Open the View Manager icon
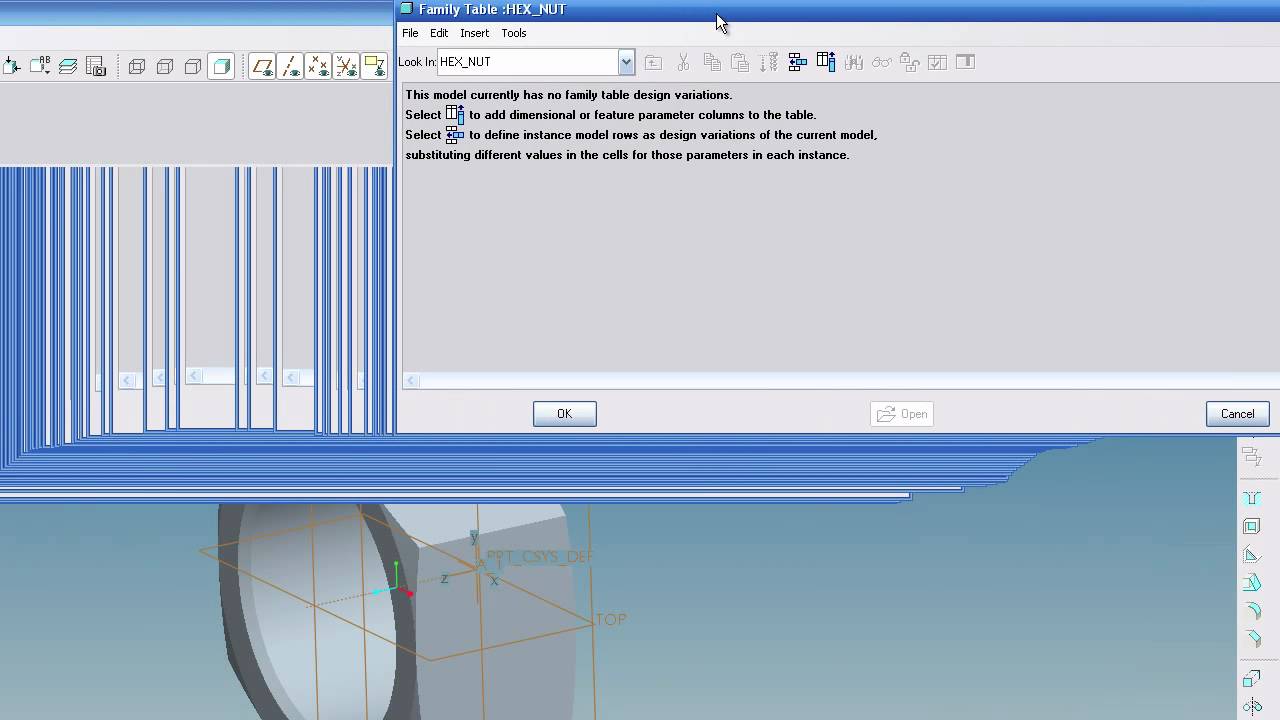 [96, 66]
